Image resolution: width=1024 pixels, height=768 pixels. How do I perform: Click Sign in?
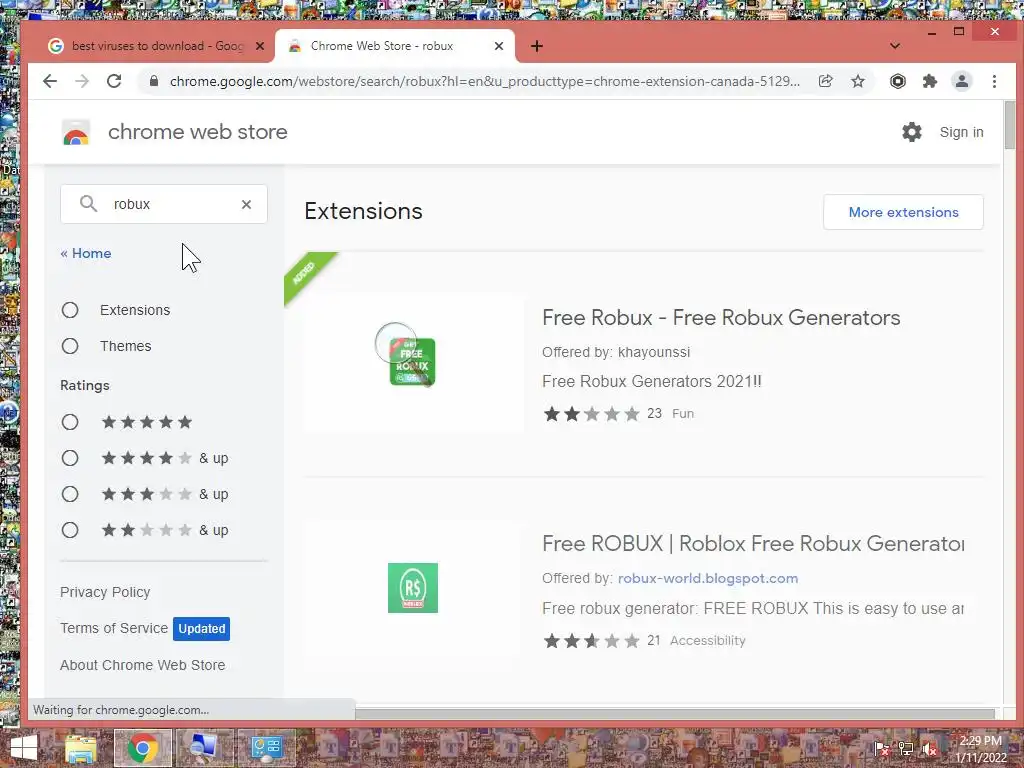[961, 132]
